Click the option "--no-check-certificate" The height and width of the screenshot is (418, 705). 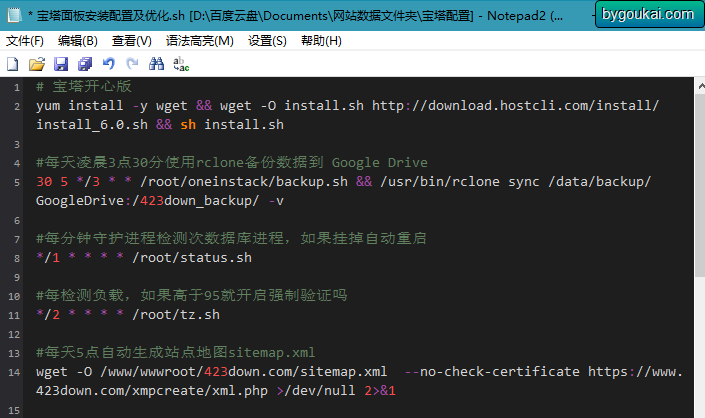click(x=492, y=372)
